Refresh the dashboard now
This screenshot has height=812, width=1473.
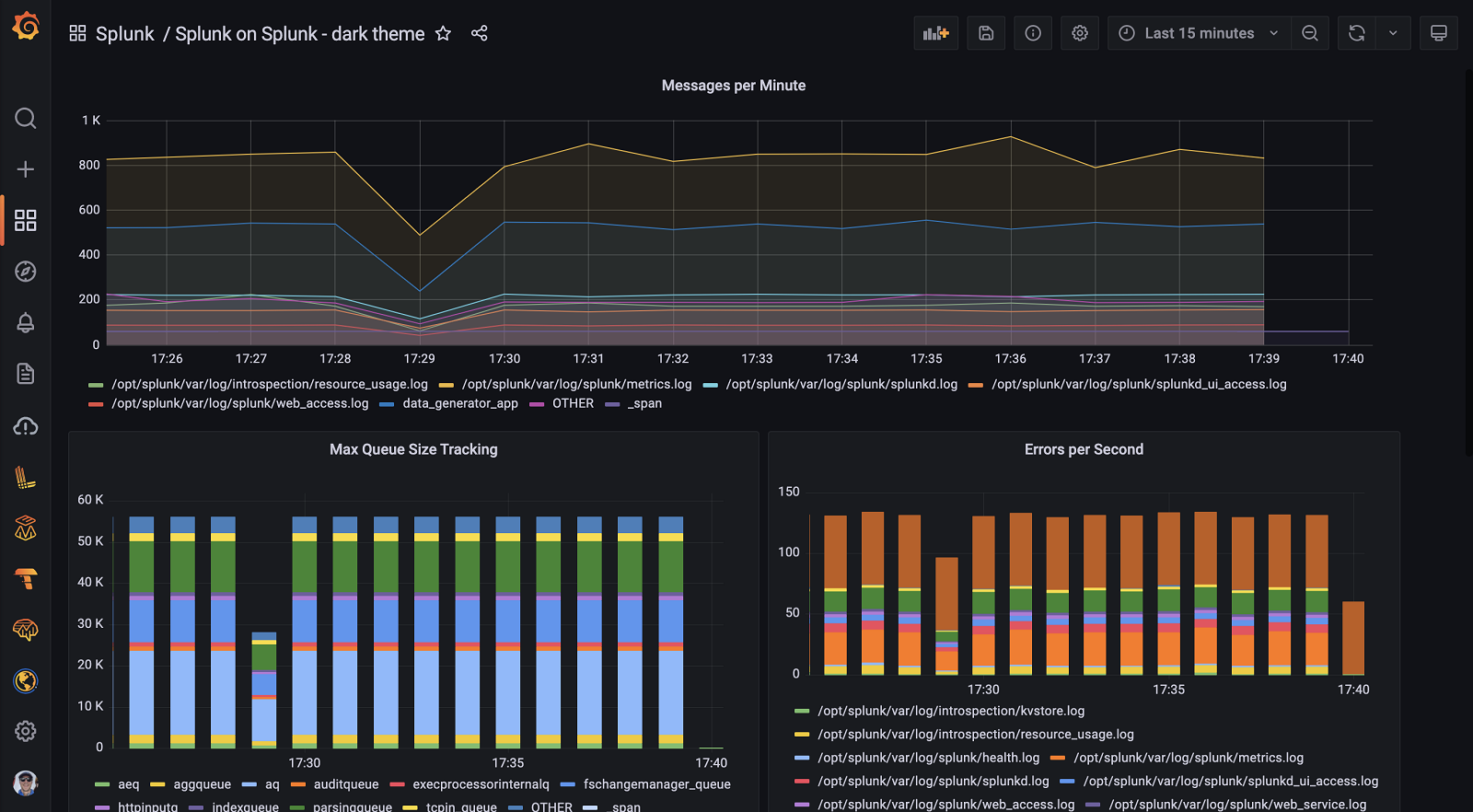tap(1357, 33)
